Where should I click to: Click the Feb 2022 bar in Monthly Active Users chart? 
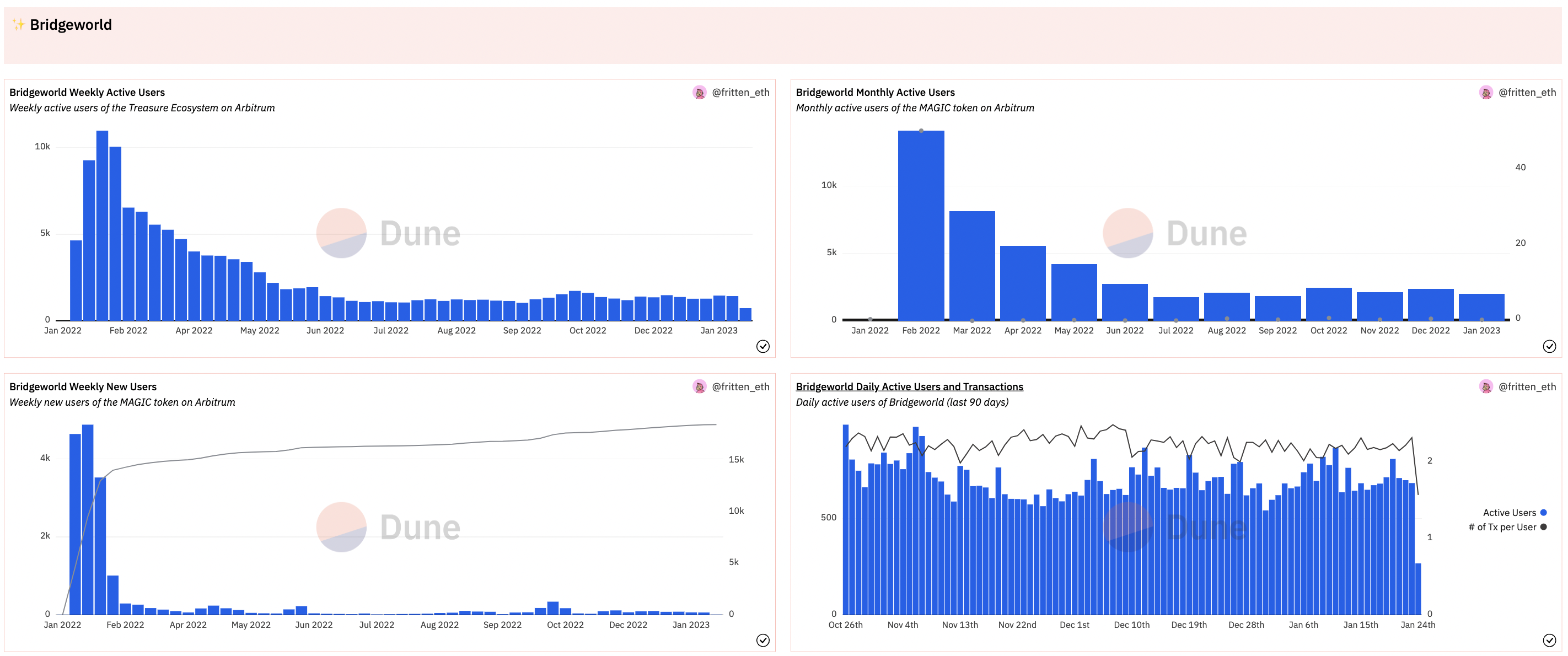921,225
